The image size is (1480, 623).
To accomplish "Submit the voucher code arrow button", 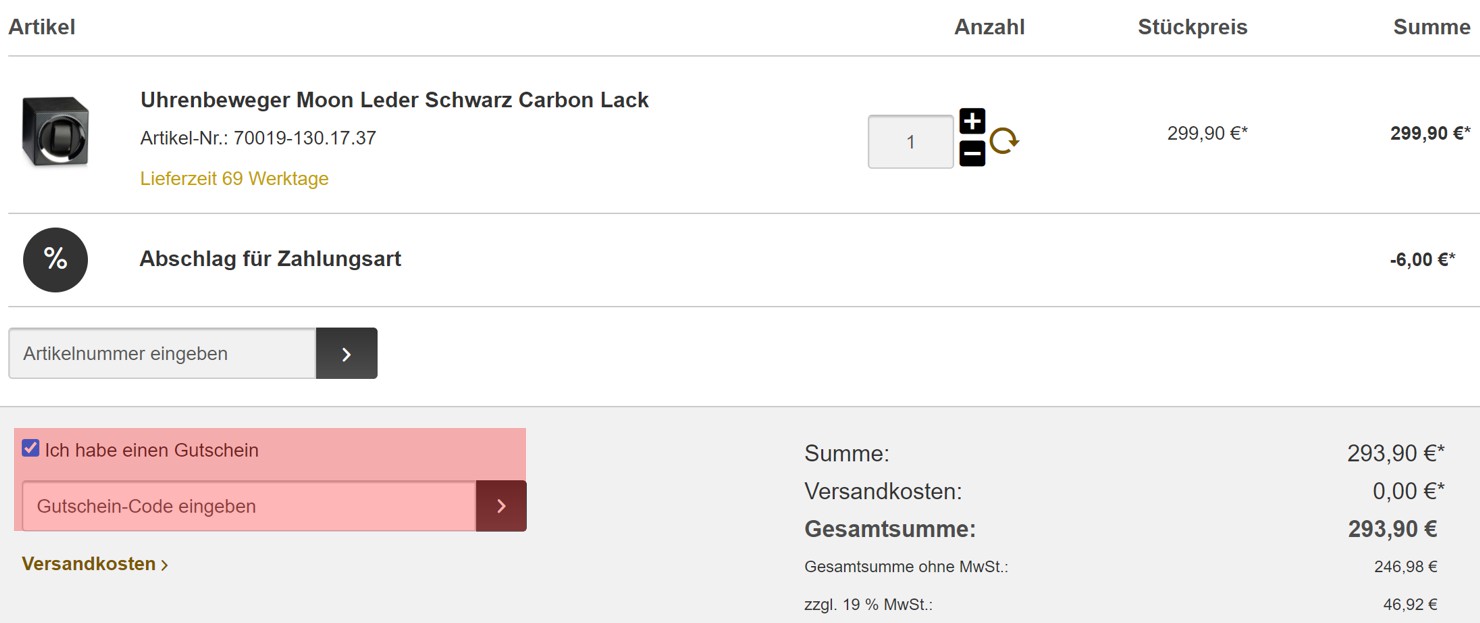I will [501, 506].
